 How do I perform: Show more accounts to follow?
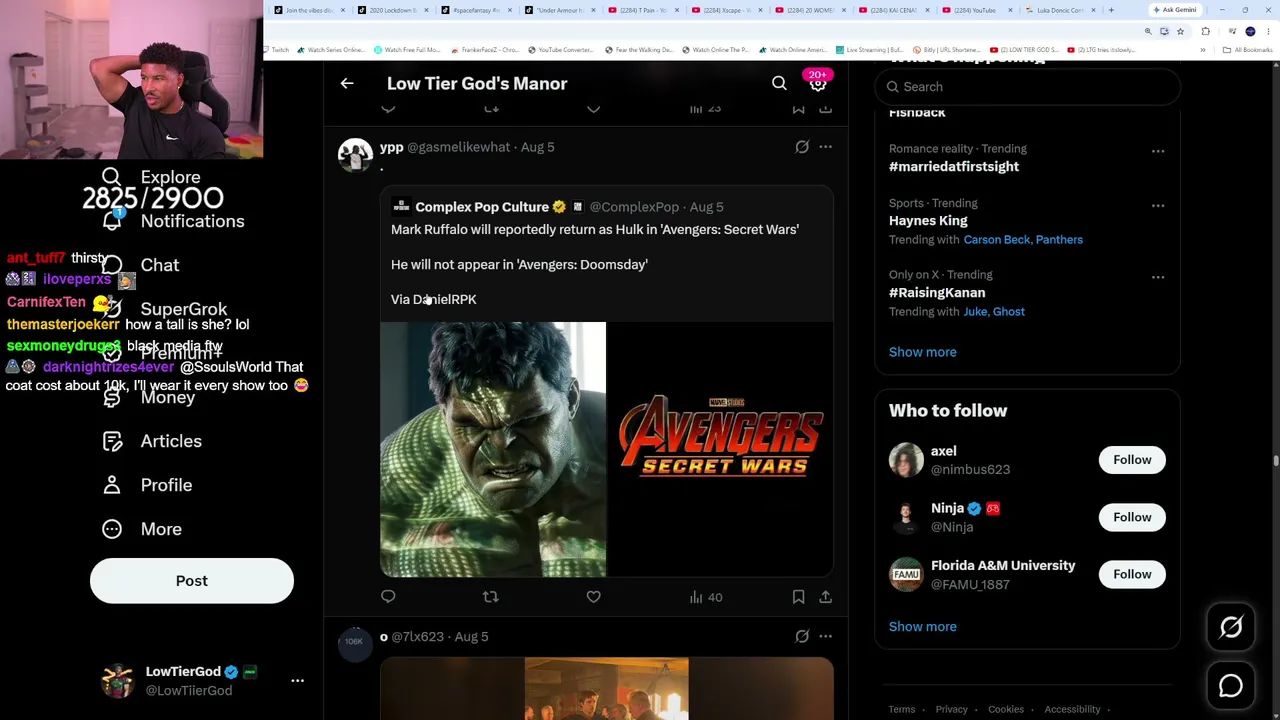pos(923,627)
